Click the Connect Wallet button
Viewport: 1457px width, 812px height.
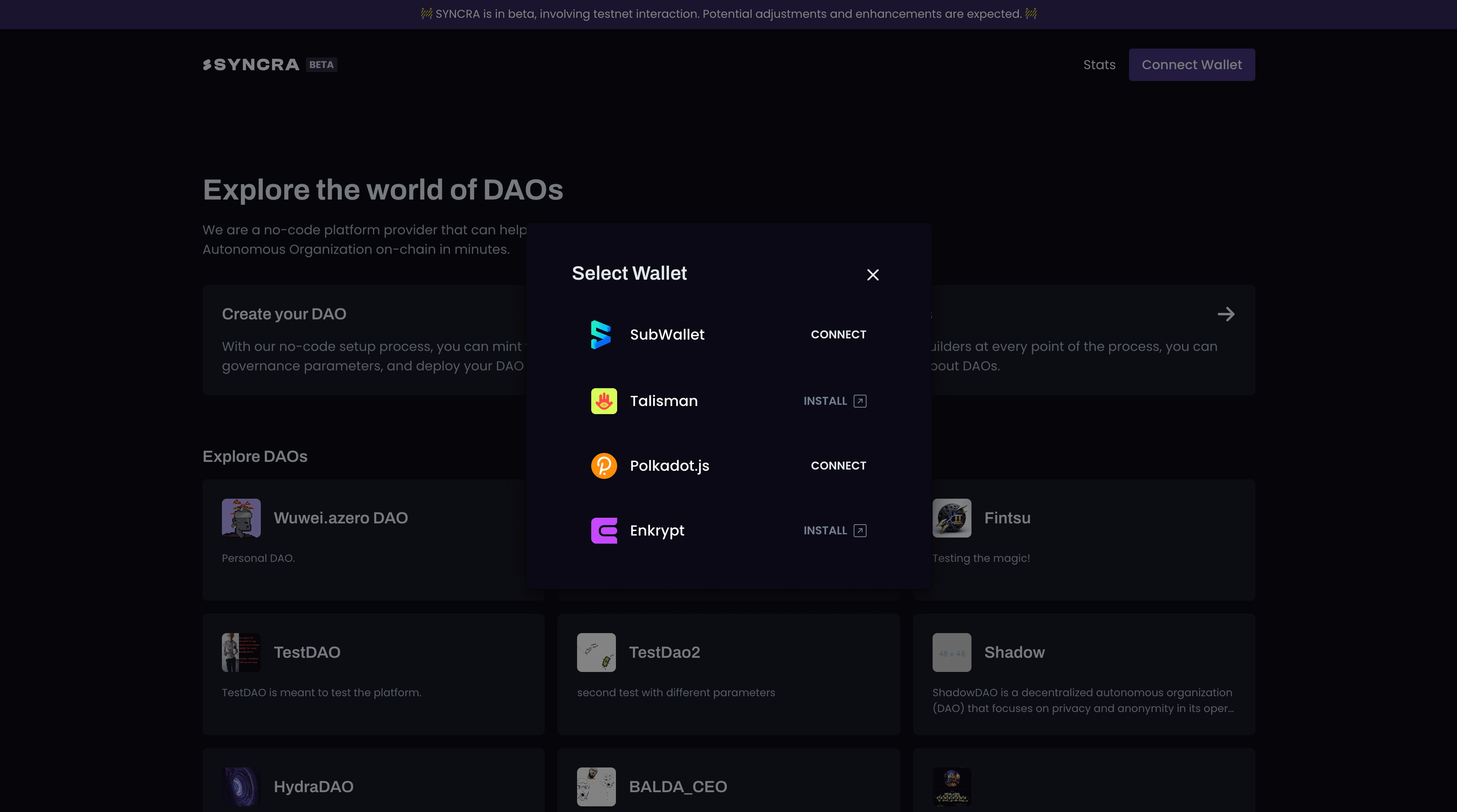pyautogui.click(x=1192, y=65)
